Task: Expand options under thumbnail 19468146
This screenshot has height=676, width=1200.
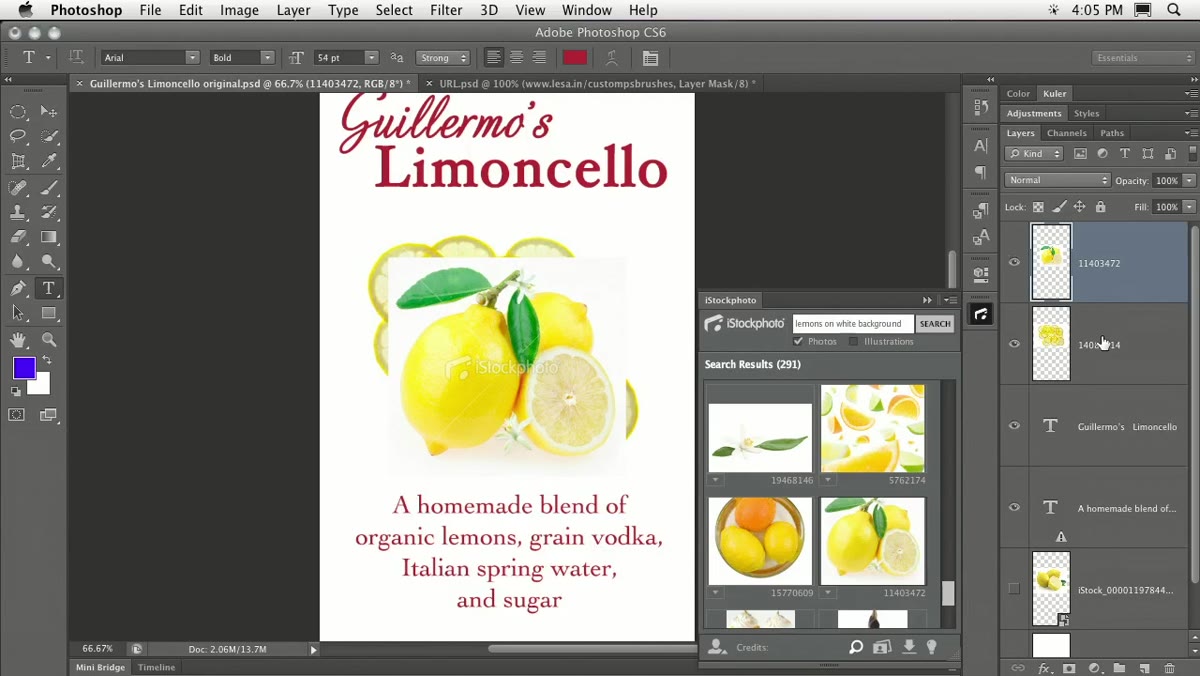Action: (x=715, y=480)
